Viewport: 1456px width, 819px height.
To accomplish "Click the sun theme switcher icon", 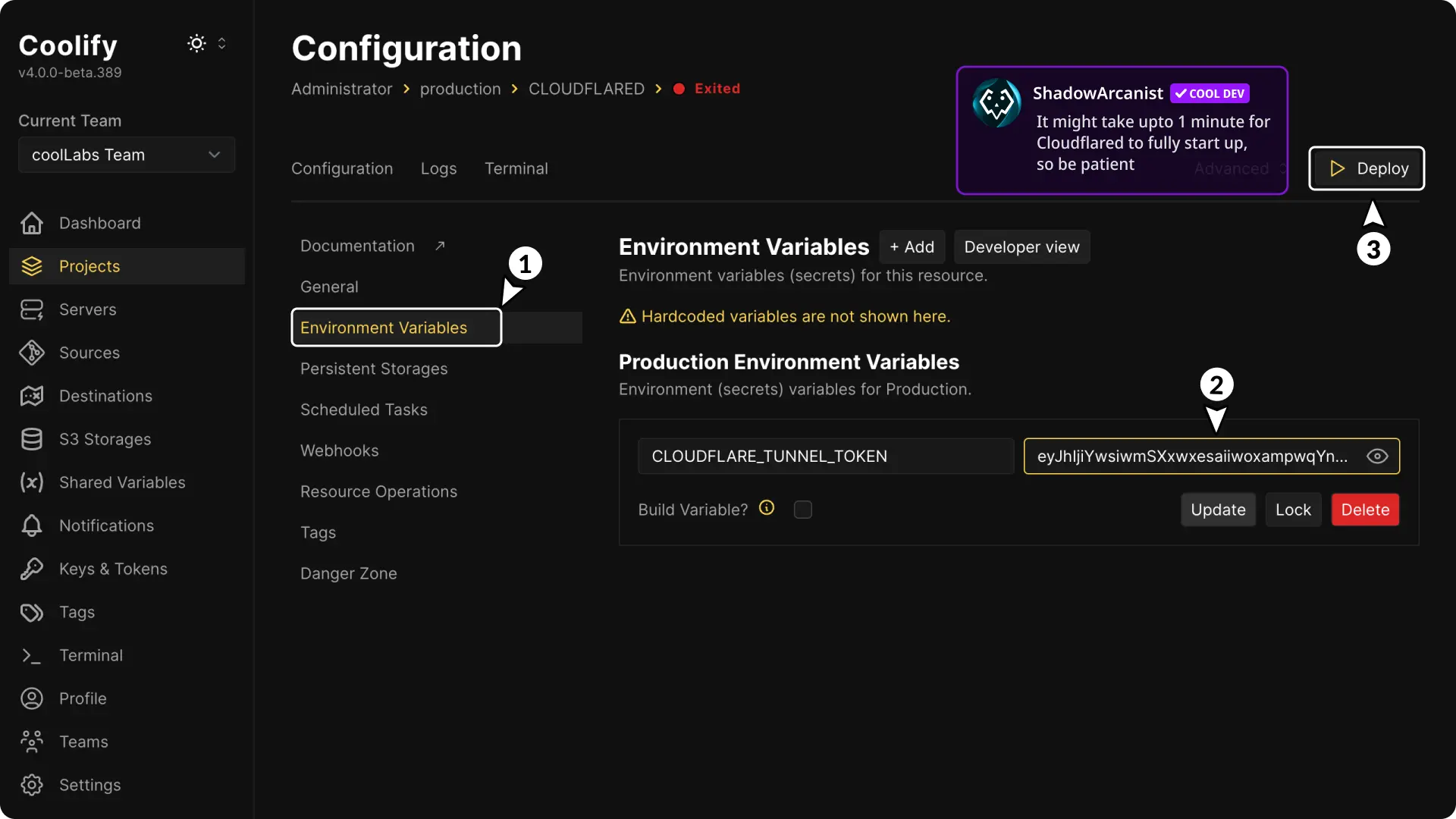I will (x=196, y=43).
